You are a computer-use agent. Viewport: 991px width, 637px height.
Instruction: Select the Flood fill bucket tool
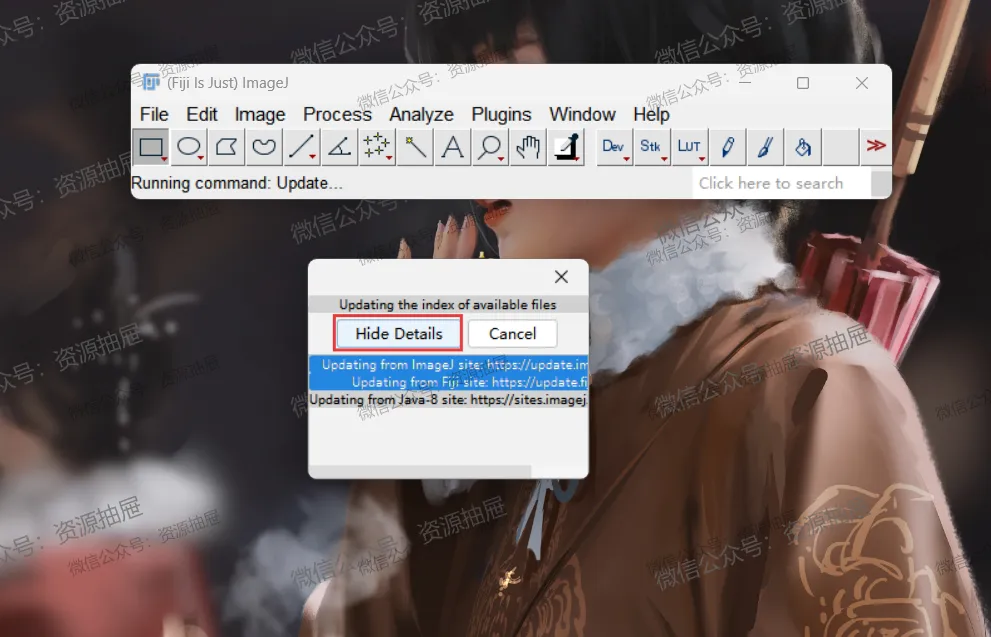803,147
